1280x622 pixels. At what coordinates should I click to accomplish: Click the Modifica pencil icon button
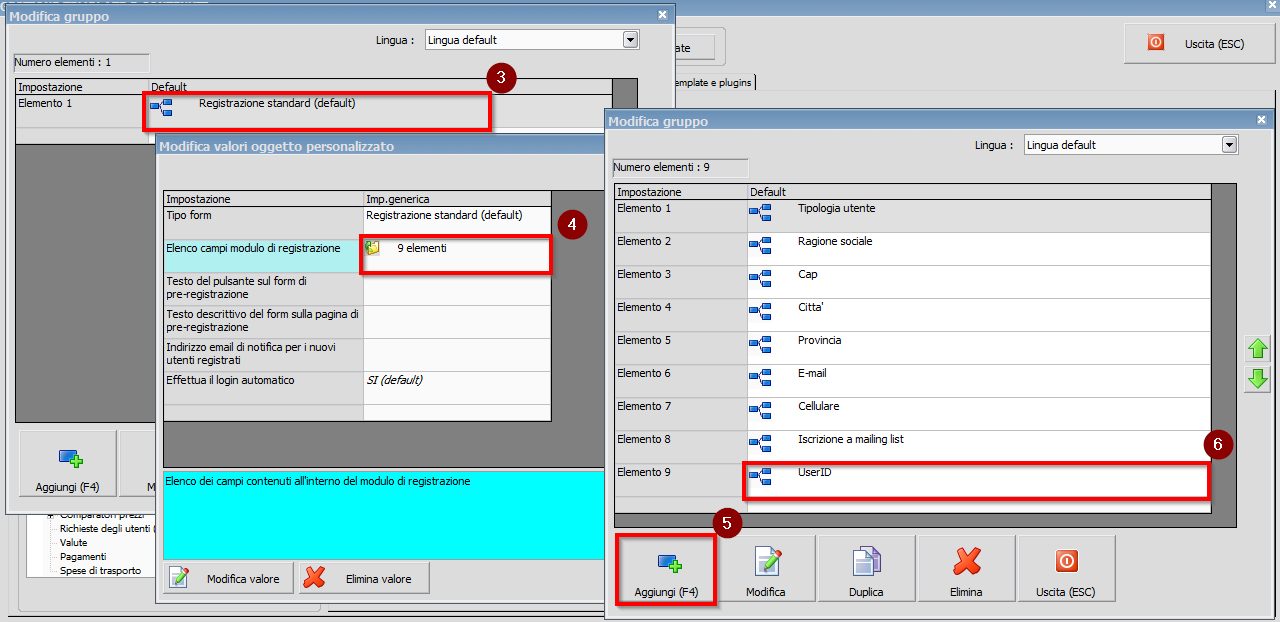pyautogui.click(x=766, y=570)
